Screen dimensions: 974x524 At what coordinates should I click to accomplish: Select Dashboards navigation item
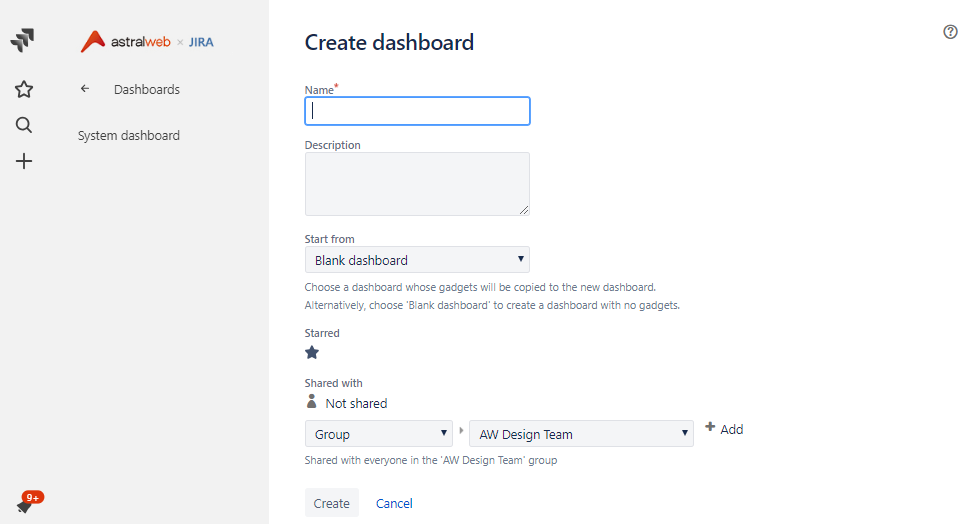(x=147, y=89)
